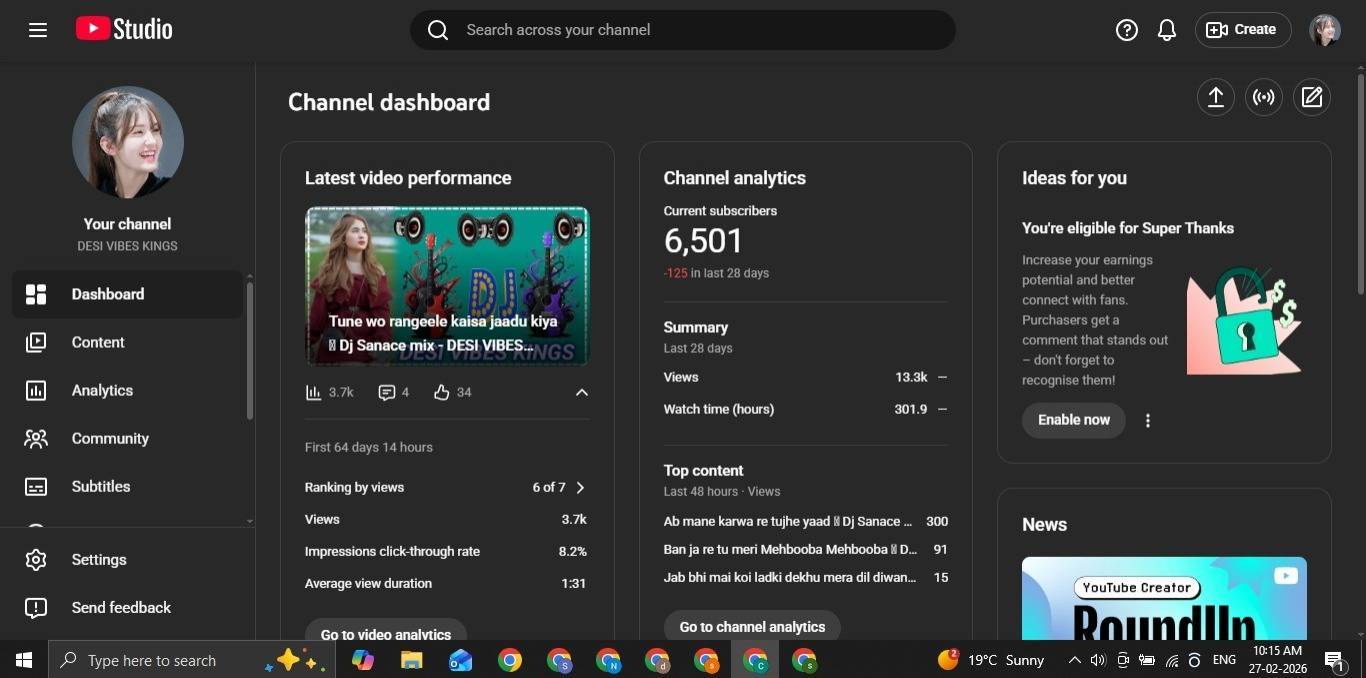Screen dimensions: 1366x678
Task: Click the Go live broadcast icon
Action: click(1264, 97)
